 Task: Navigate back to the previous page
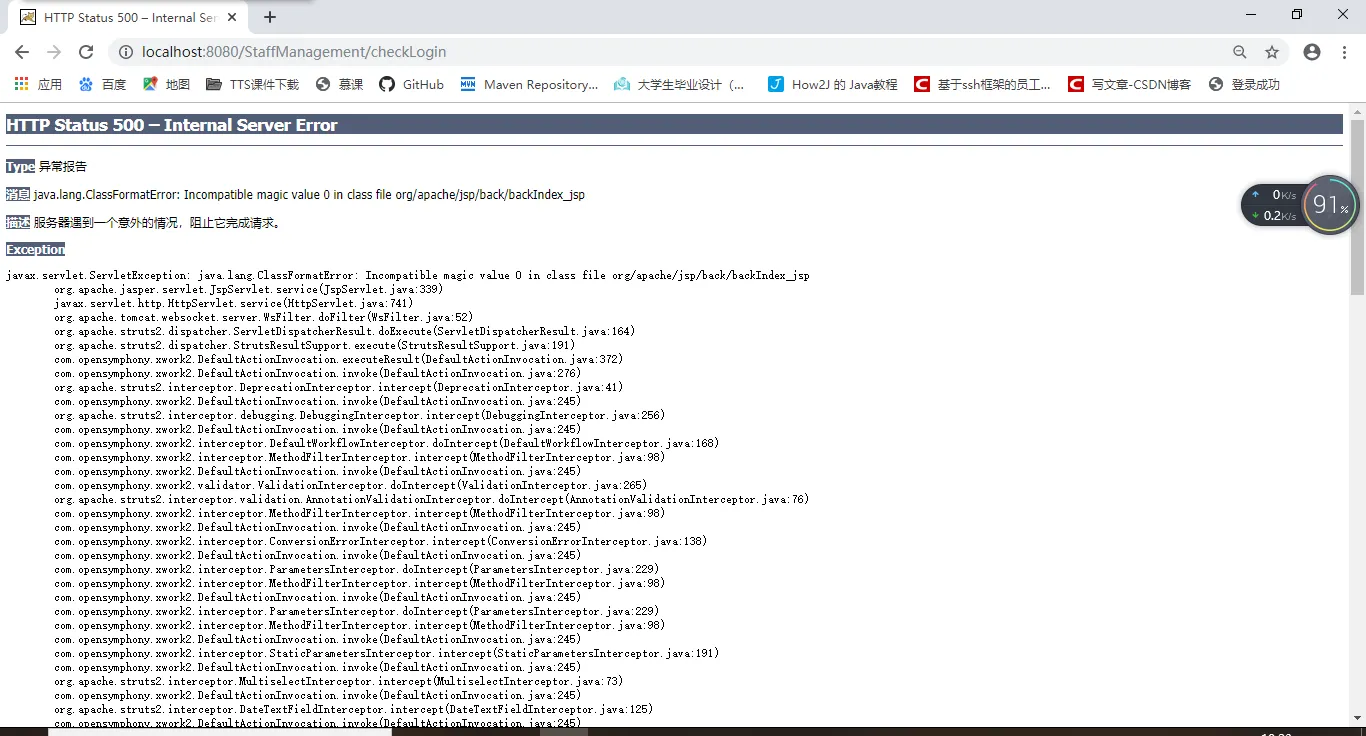click(22, 51)
